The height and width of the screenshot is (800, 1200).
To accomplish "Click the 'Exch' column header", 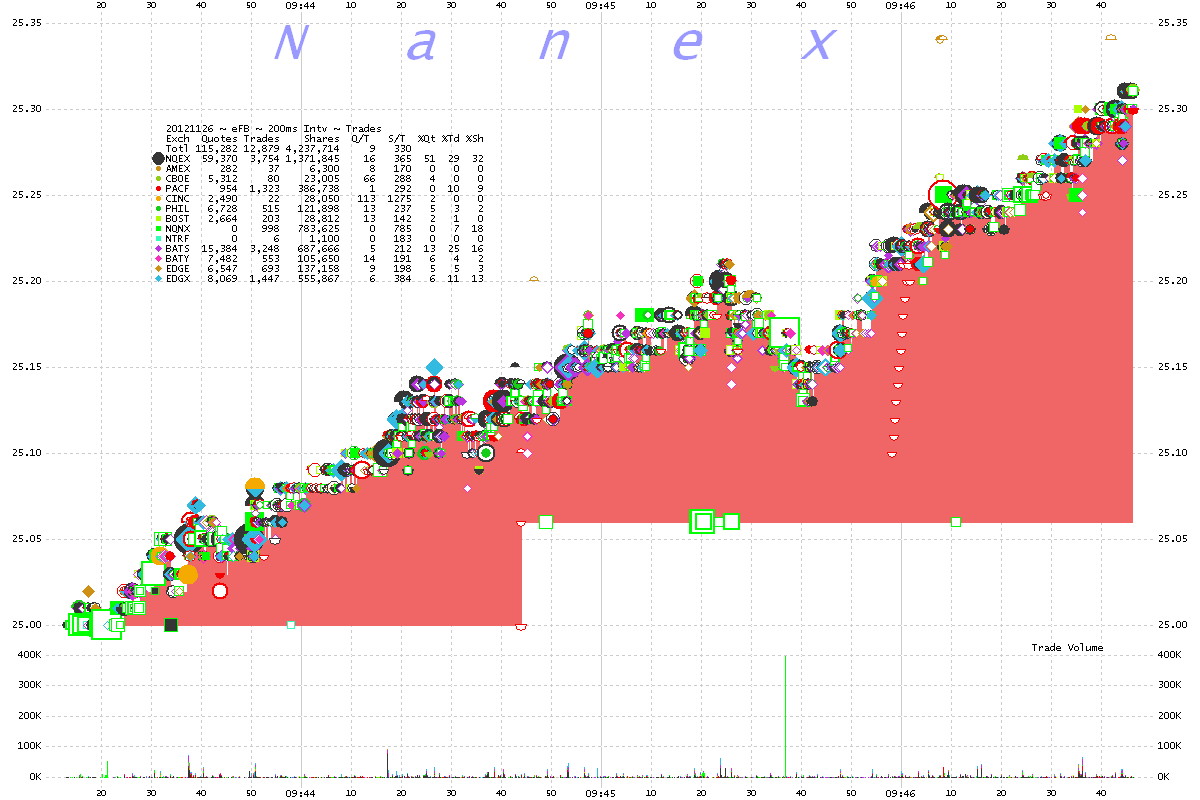I will coord(177,138).
